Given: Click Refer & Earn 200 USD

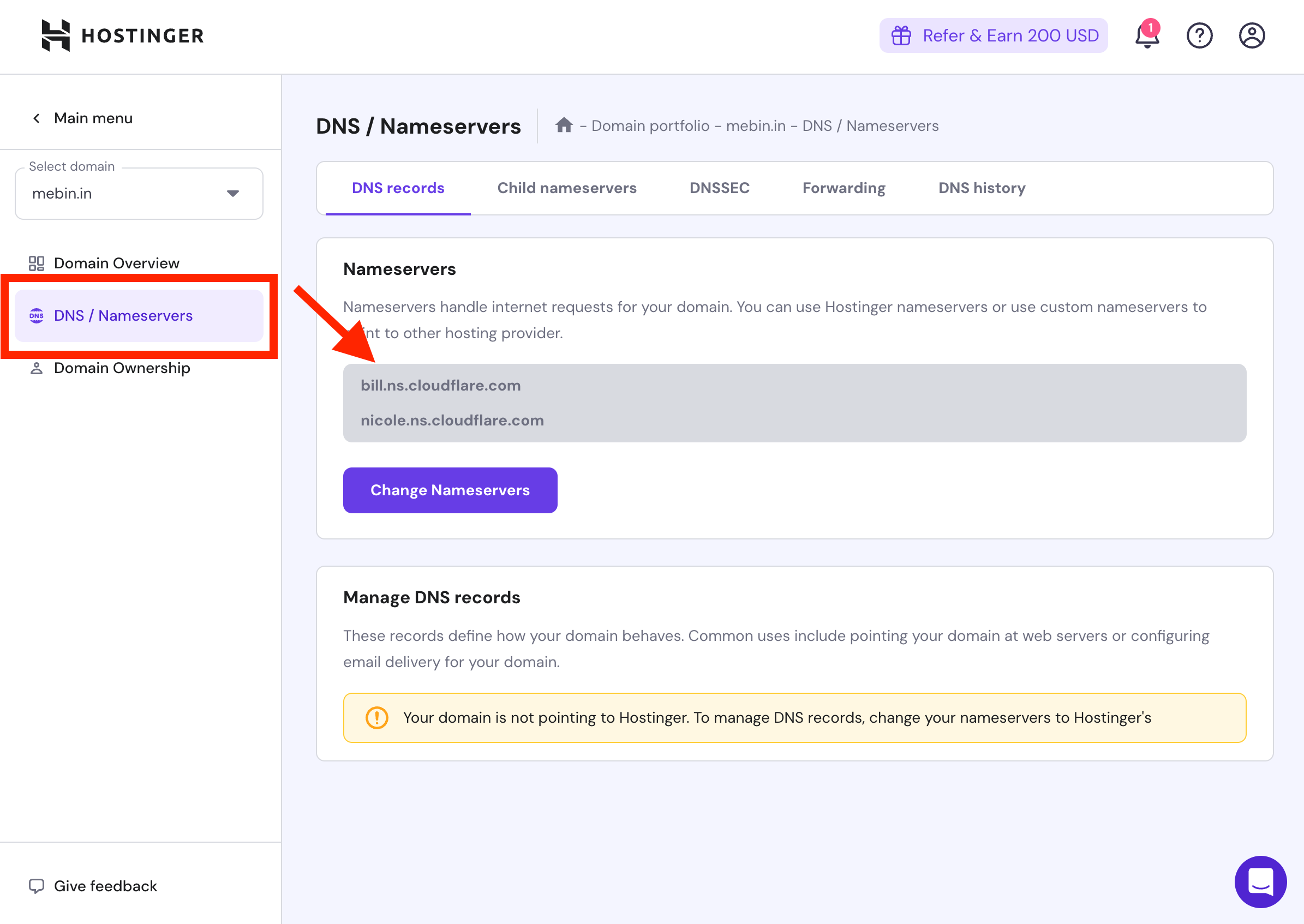Looking at the screenshot, I should 1010,36.
